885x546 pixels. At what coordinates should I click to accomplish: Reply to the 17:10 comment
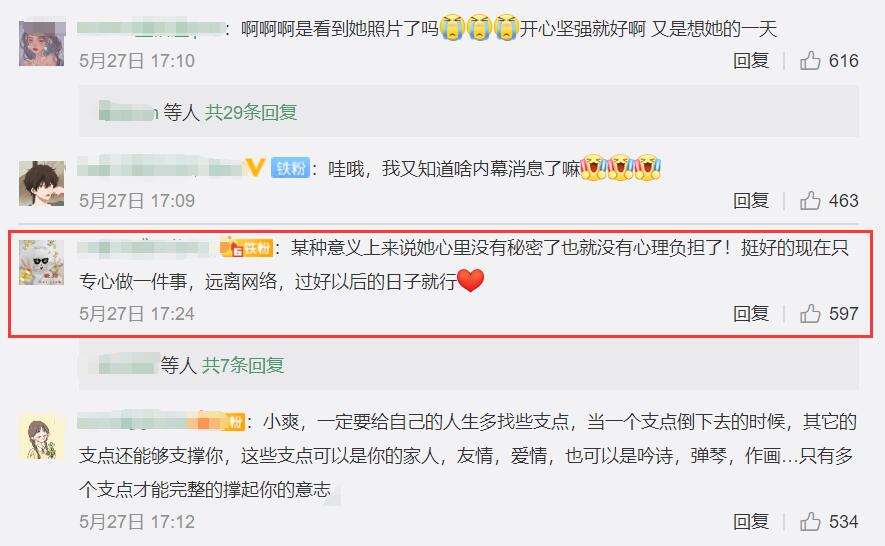(751, 60)
